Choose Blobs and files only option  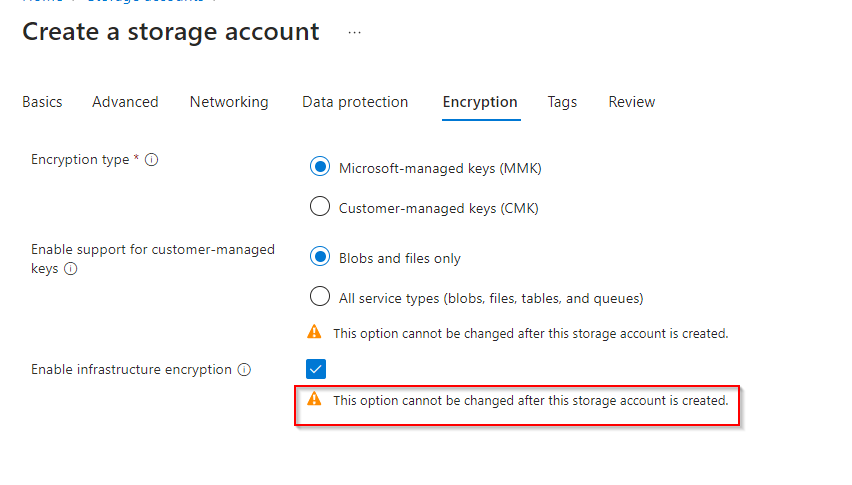coord(320,258)
